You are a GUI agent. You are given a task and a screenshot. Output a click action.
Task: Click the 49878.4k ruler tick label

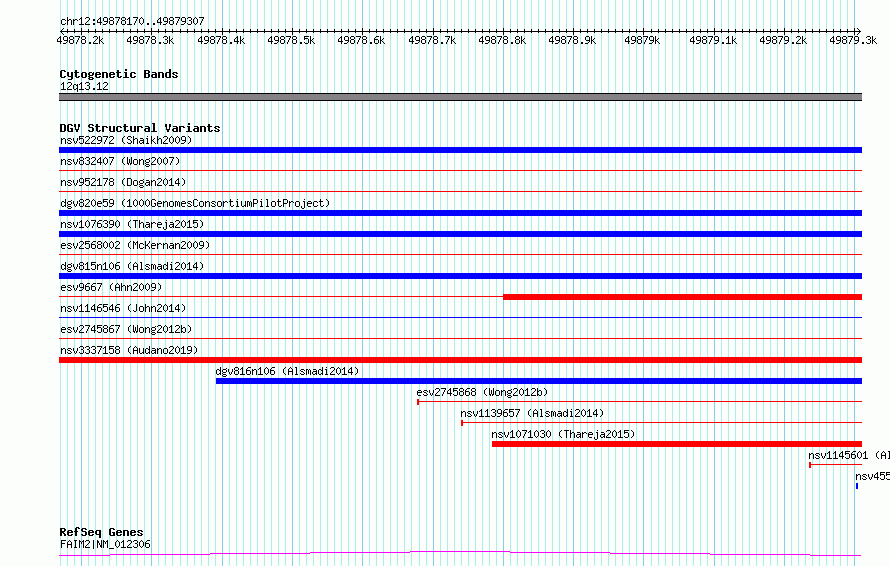click(x=221, y=40)
